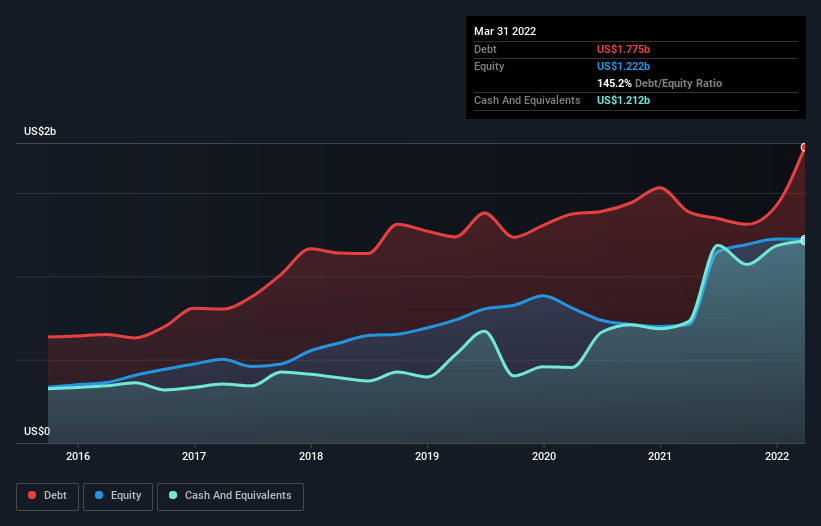The width and height of the screenshot is (821, 526).
Task: Click the Equity row label in tooltip
Action: coord(489,66)
